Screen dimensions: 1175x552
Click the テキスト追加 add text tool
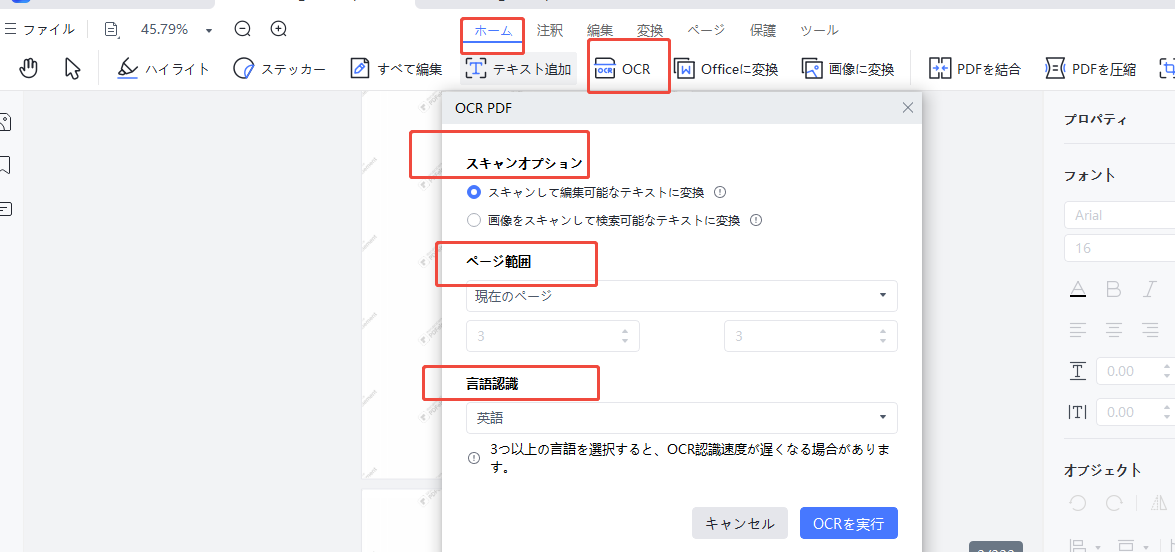pos(519,70)
